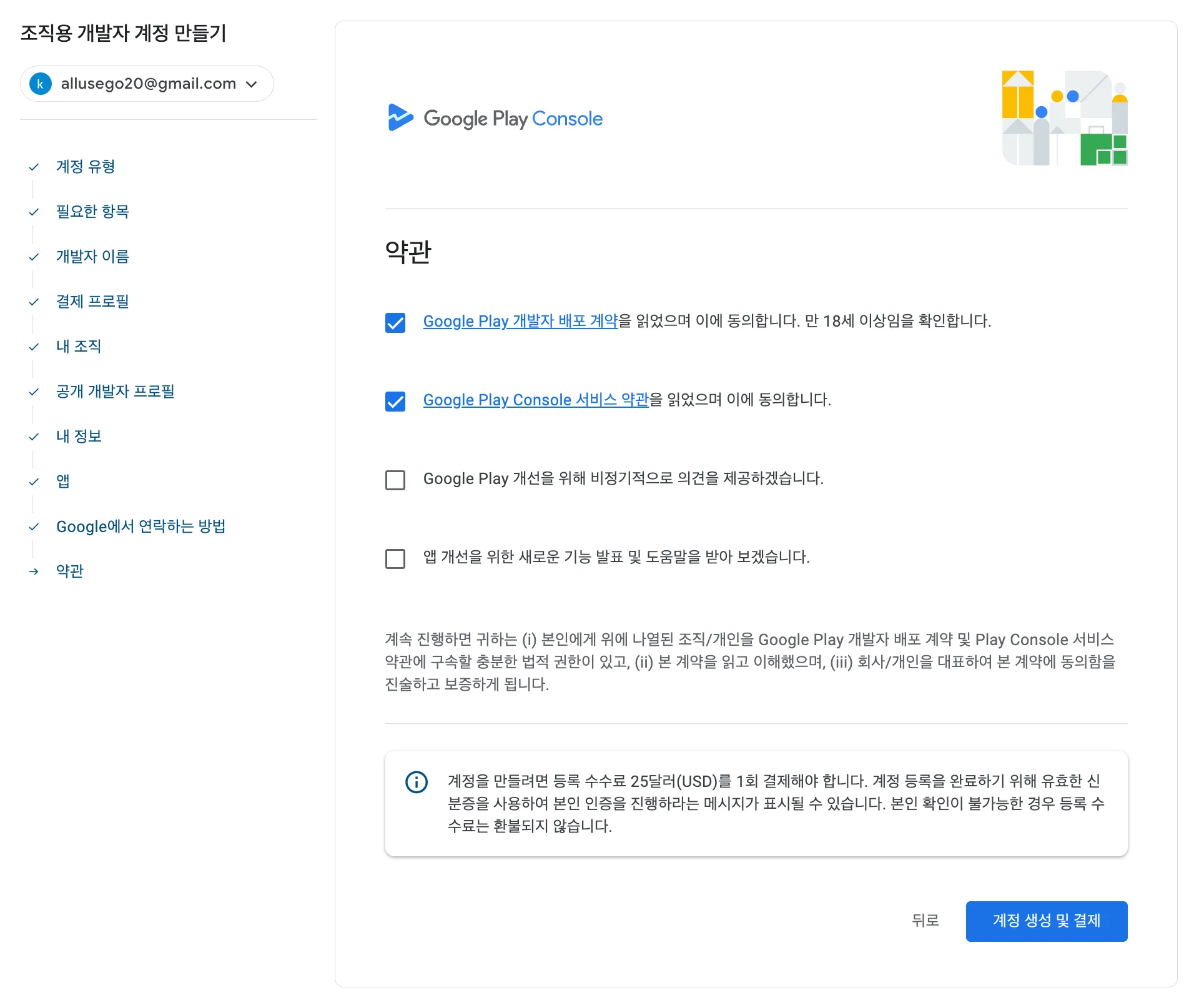The image size is (1199, 1008).
Task: Open the 공개 개발자 프로필 step
Action: pos(116,392)
